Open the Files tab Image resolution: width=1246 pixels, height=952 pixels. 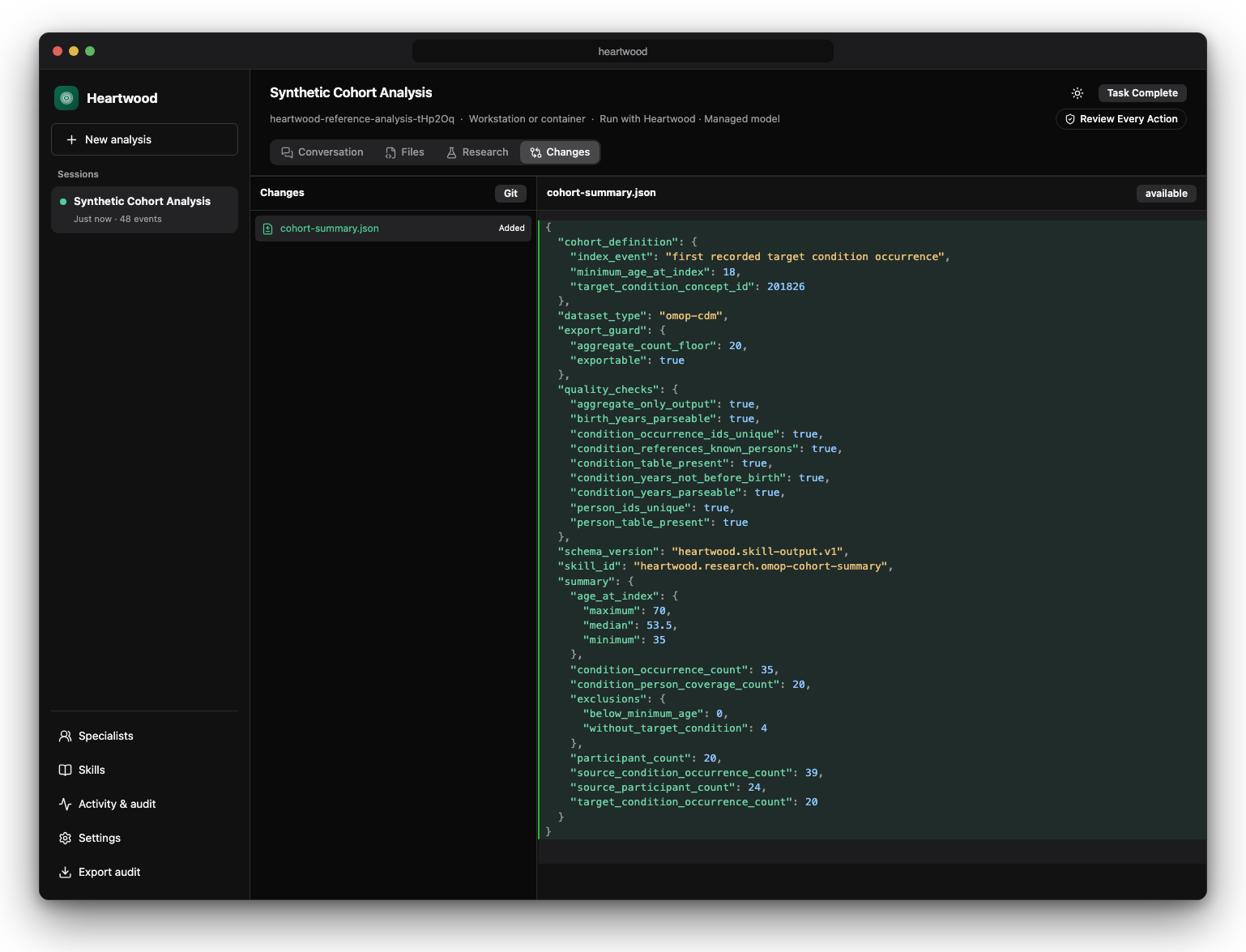tap(405, 152)
